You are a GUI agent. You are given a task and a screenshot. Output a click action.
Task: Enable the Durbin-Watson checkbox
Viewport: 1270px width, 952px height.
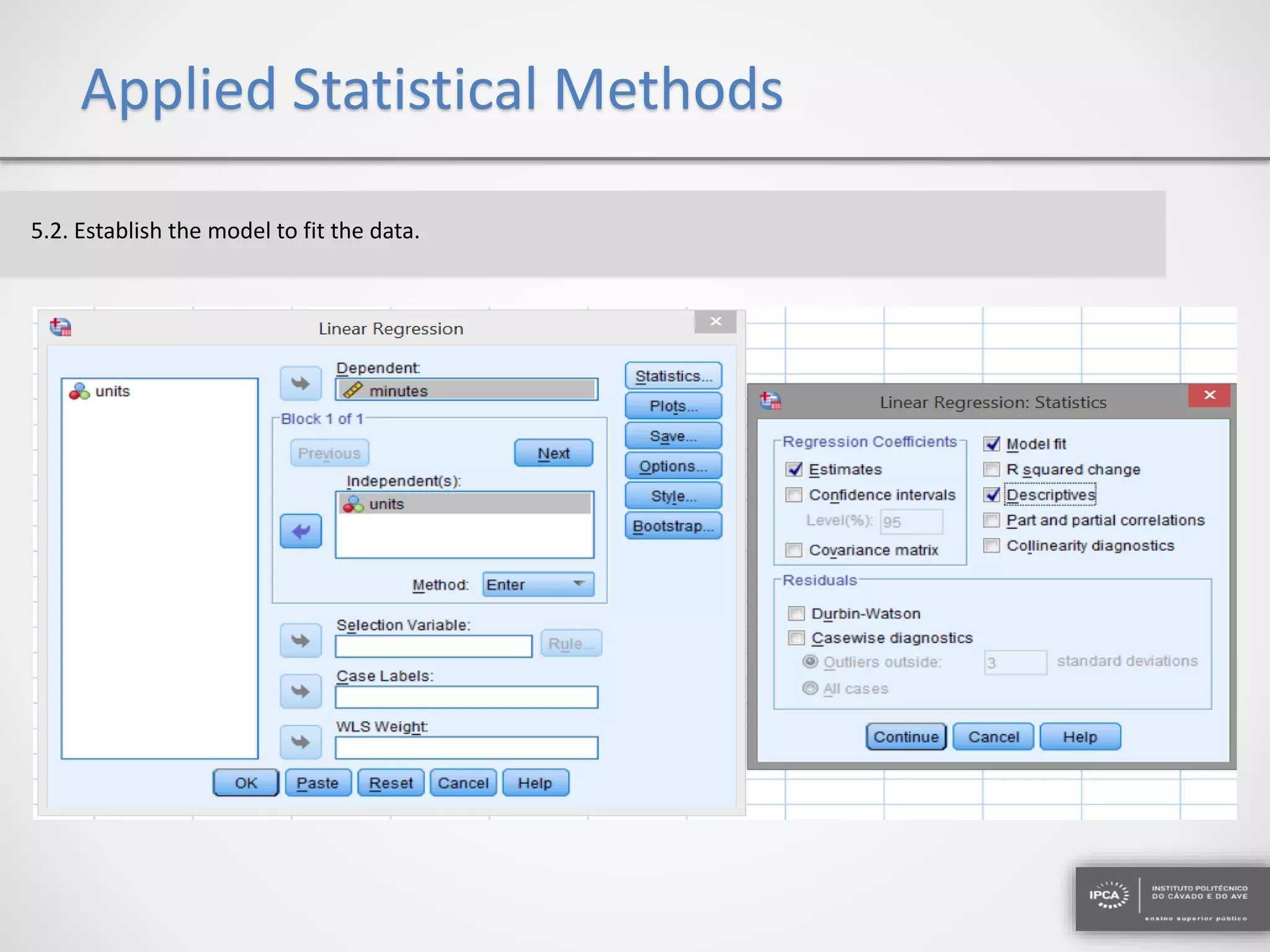coord(796,614)
